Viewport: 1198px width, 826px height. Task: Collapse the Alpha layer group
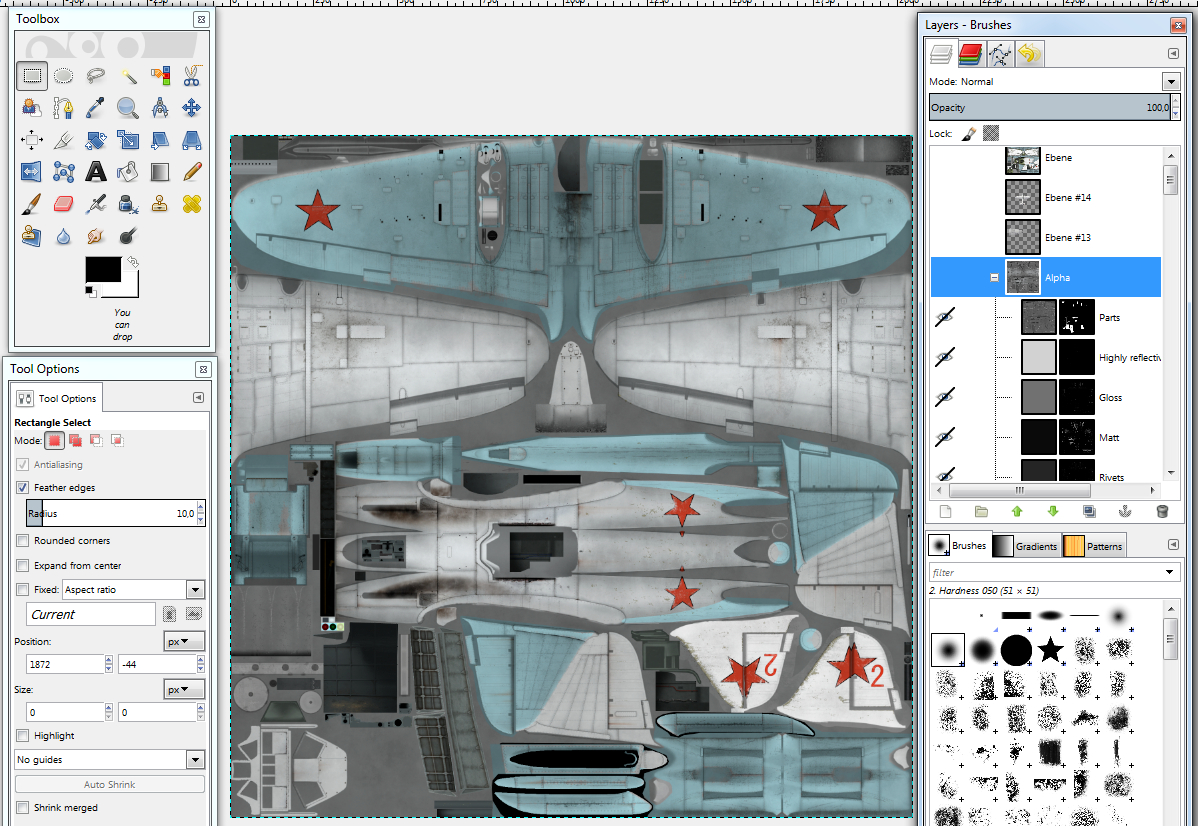pos(994,278)
